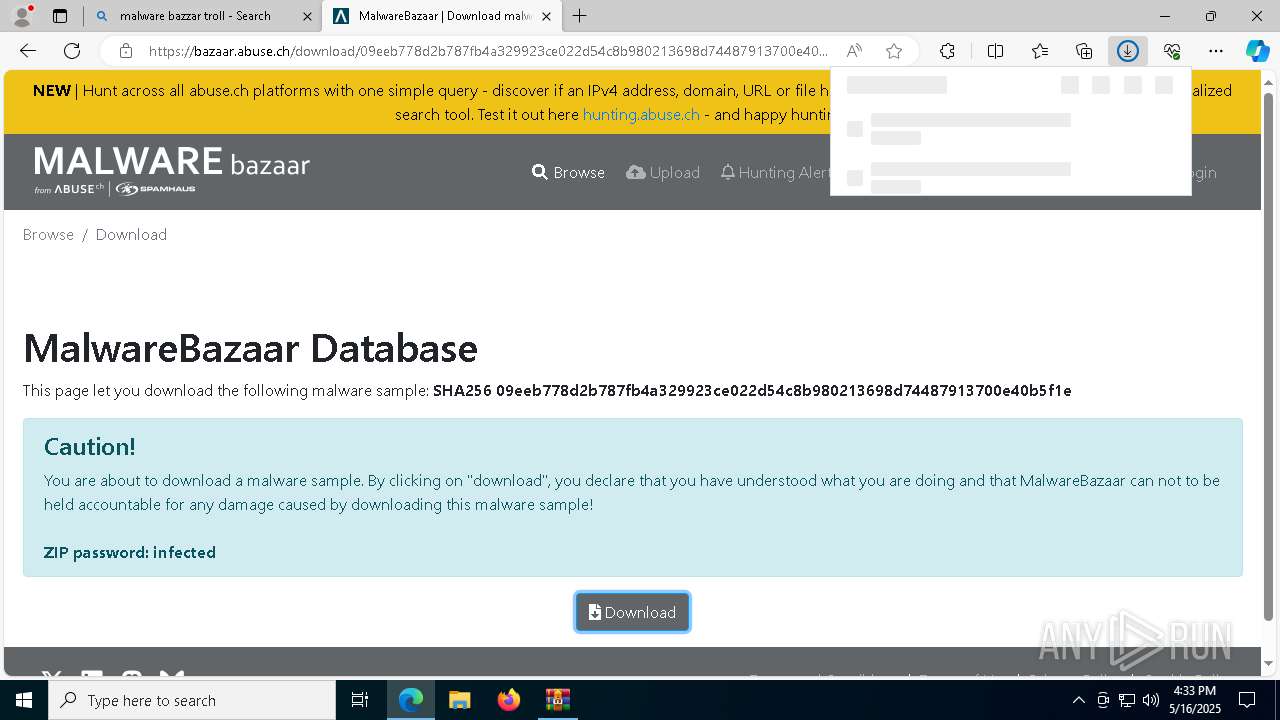Refresh the current page
The width and height of the screenshot is (1280, 720).
coord(72,51)
